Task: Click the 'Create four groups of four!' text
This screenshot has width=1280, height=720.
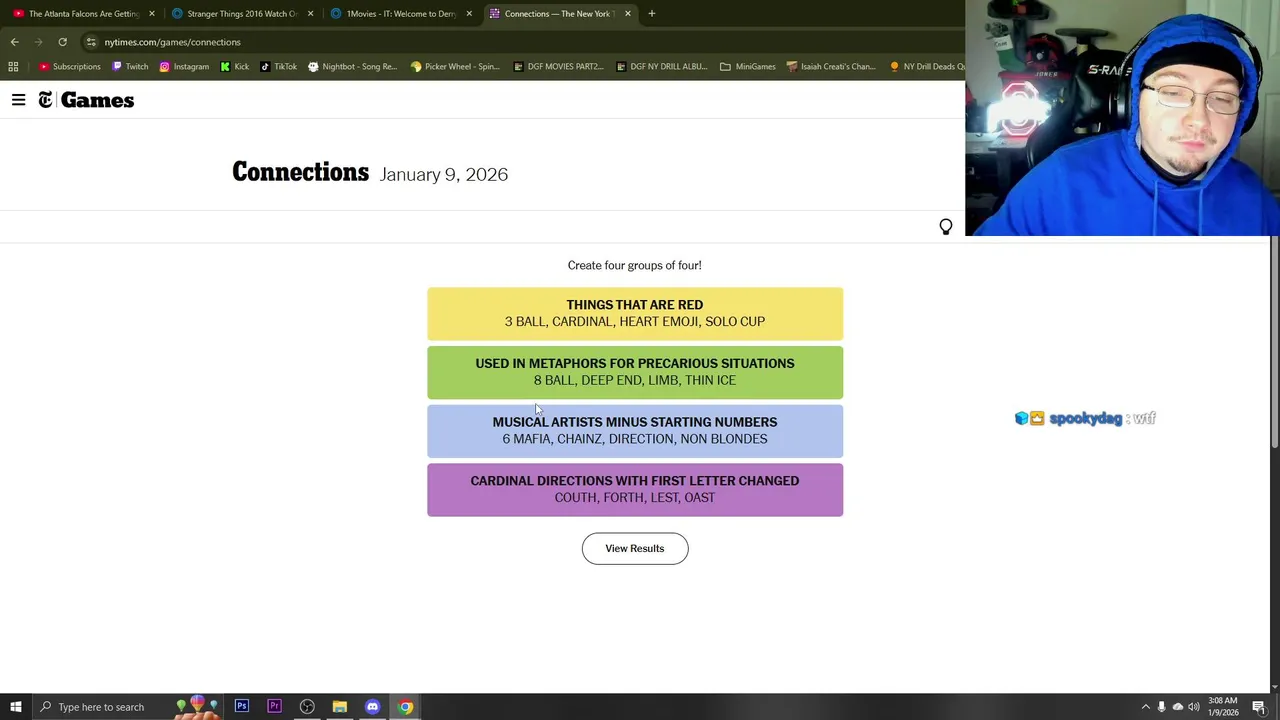Action: (635, 265)
